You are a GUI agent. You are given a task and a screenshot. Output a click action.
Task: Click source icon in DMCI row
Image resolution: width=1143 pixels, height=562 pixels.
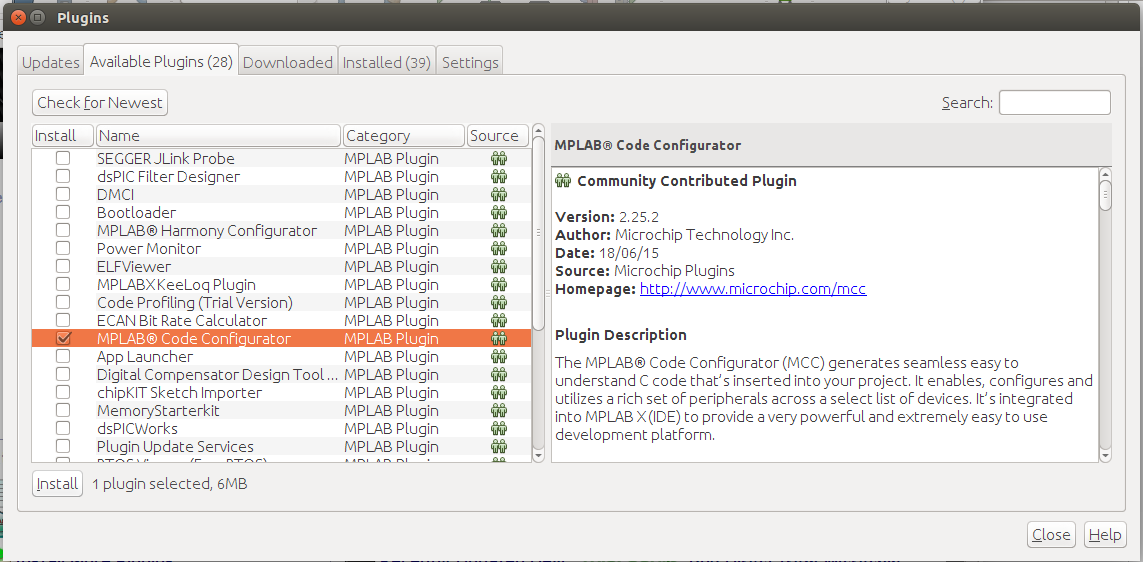click(499, 195)
